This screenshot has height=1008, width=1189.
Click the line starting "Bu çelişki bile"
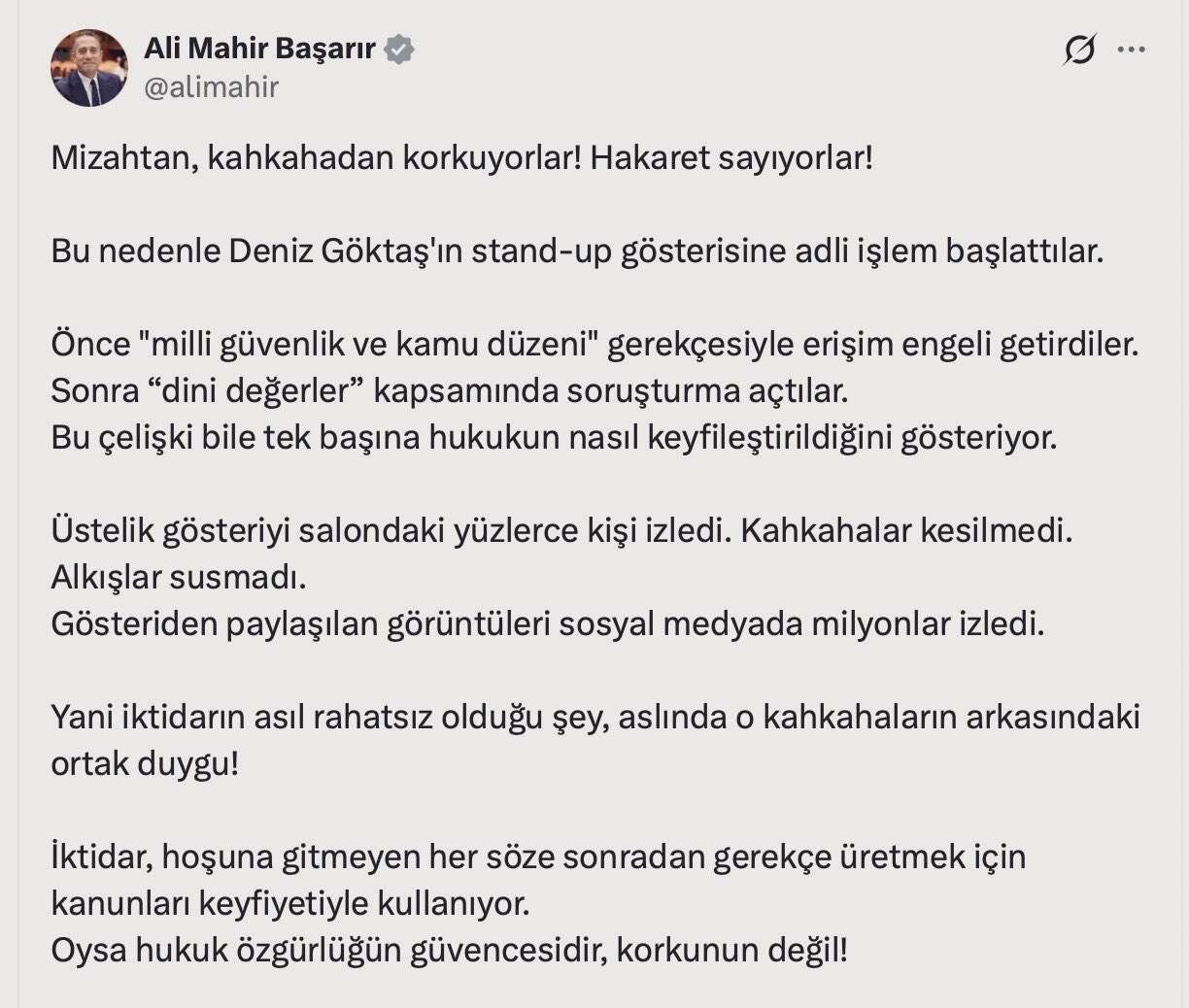[x=554, y=437]
